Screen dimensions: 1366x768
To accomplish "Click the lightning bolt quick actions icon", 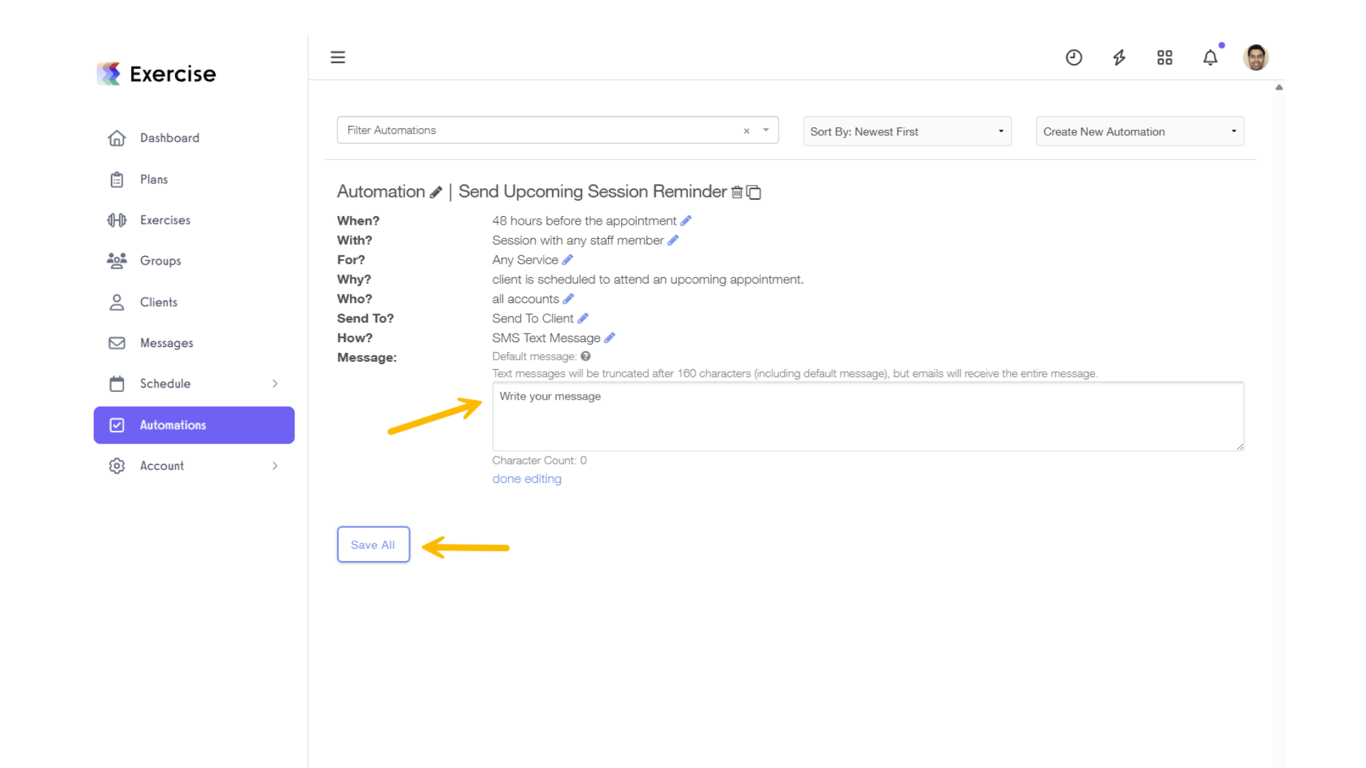I will (1119, 58).
